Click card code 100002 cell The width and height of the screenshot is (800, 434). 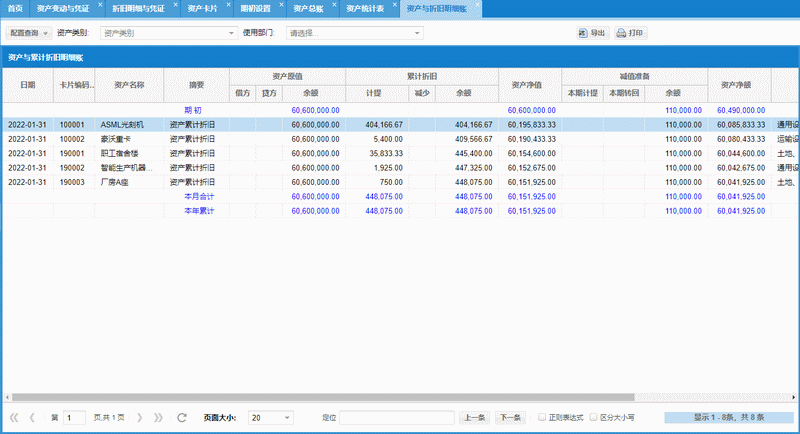click(x=74, y=139)
